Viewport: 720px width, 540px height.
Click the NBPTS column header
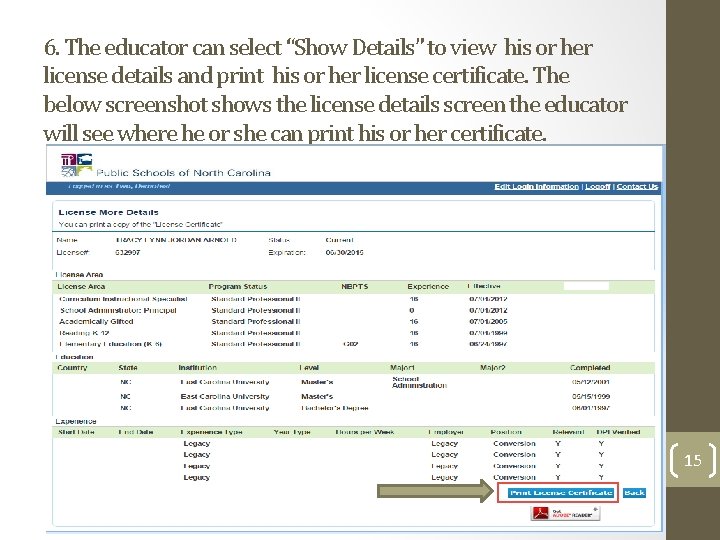coord(354,287)
